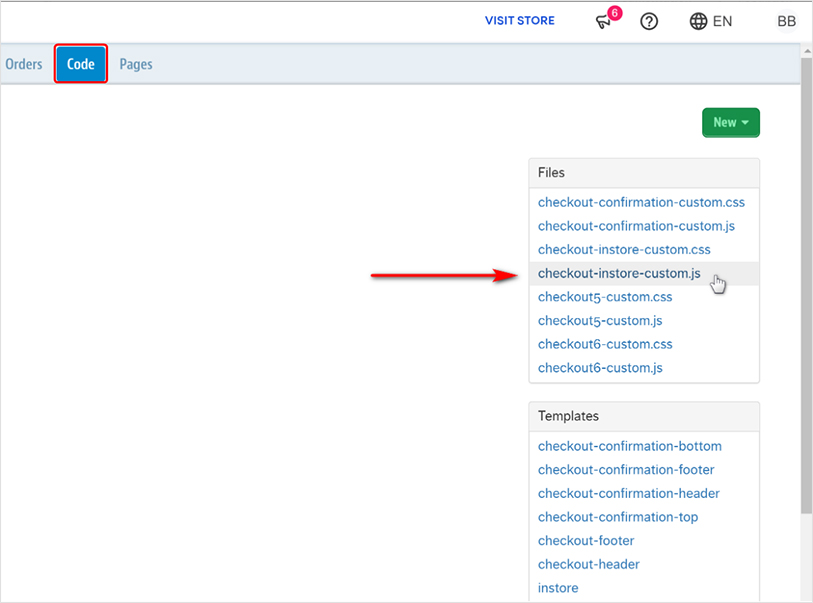This screenshot has width=813, height=603.
Task: Open checkout5-custom.js file
Action: (600, 321)
